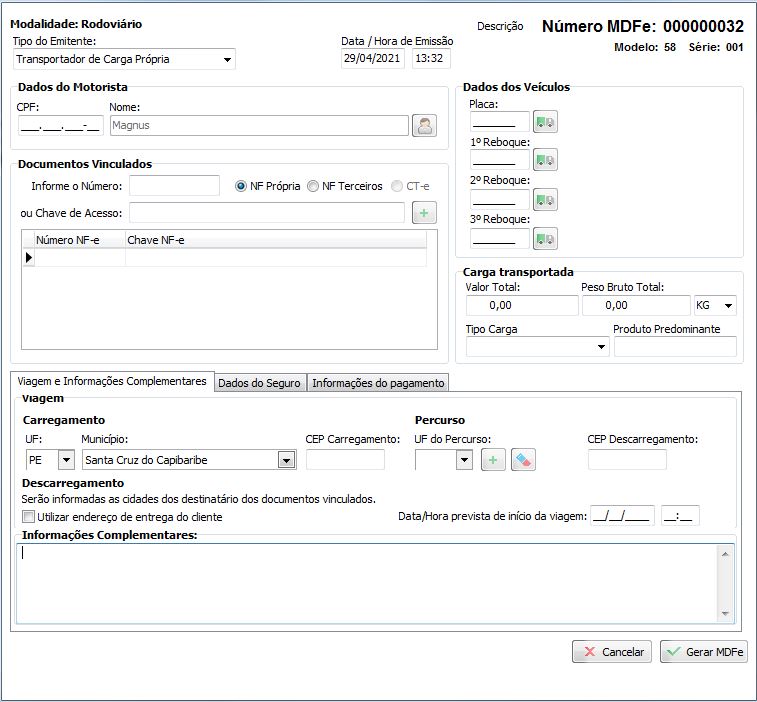Click the 2º Reboque plate field
The image size is (757, 702).
(x=500, y=199)
